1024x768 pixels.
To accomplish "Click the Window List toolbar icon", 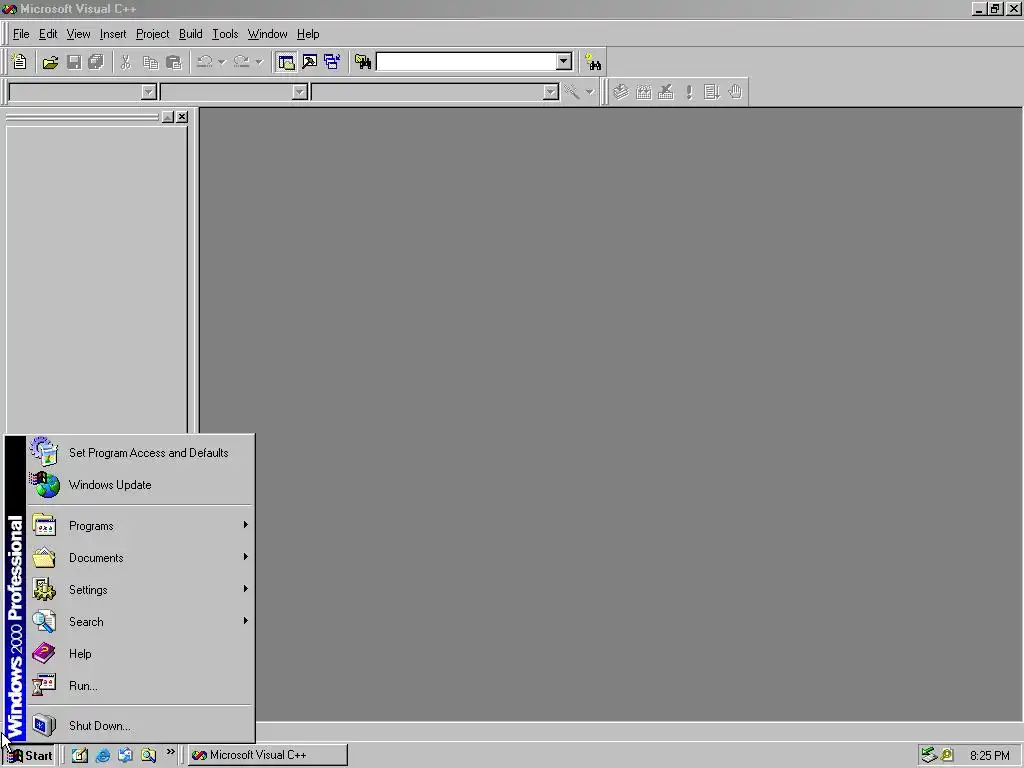I will 332,62.
